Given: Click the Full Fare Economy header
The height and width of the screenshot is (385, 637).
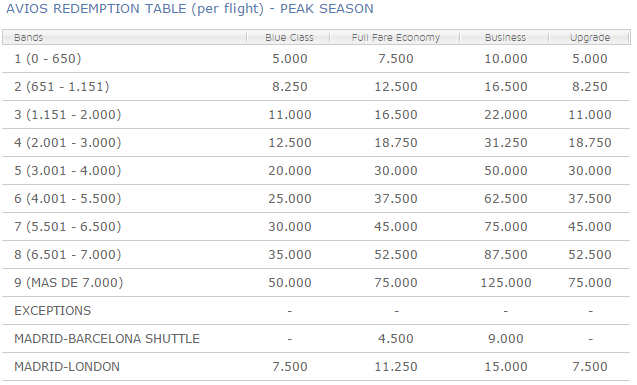Looking at the screenshot, I should click(395, 37).
